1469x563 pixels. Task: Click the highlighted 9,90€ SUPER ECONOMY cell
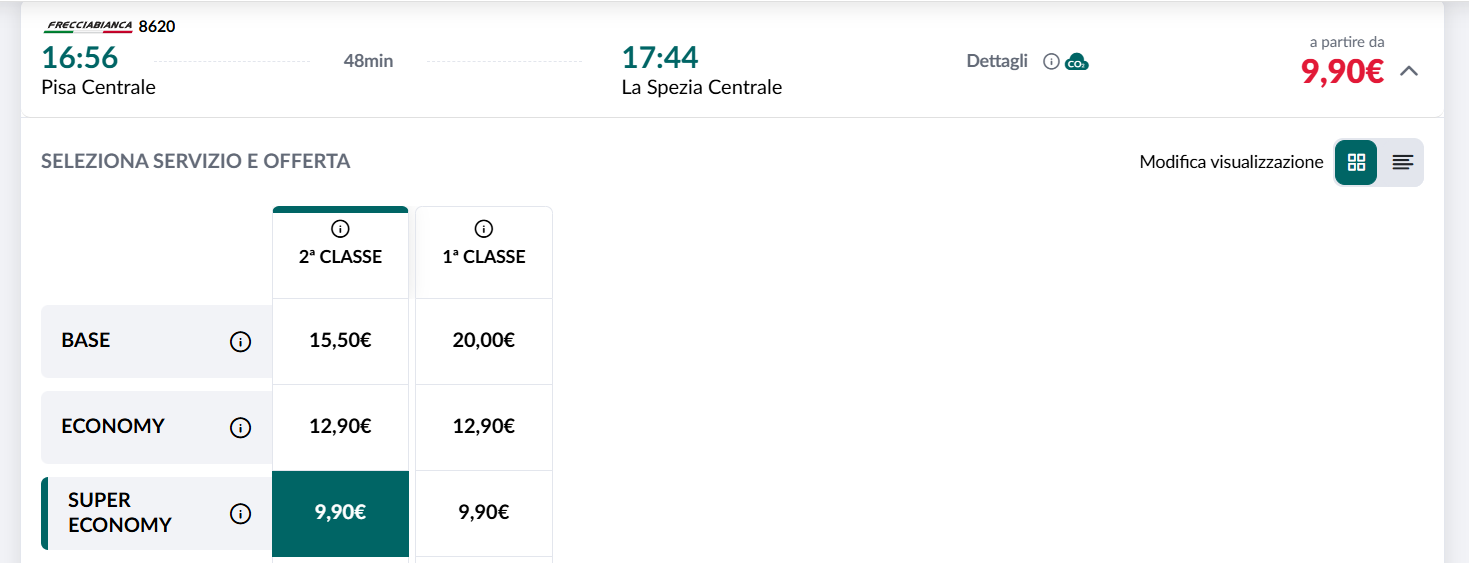(x=340, y=513)
